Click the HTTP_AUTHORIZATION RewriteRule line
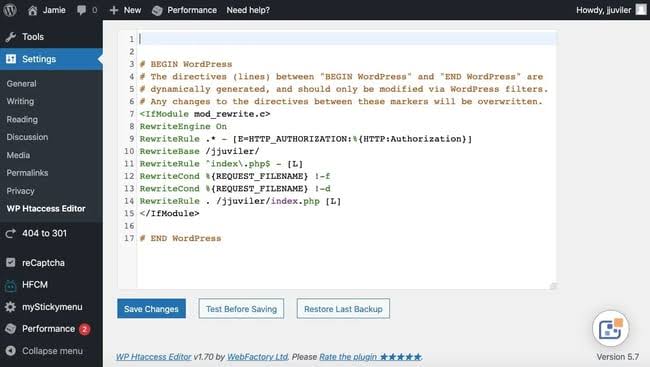The height and width of the screenshot is (367, 650). (306, 139)
